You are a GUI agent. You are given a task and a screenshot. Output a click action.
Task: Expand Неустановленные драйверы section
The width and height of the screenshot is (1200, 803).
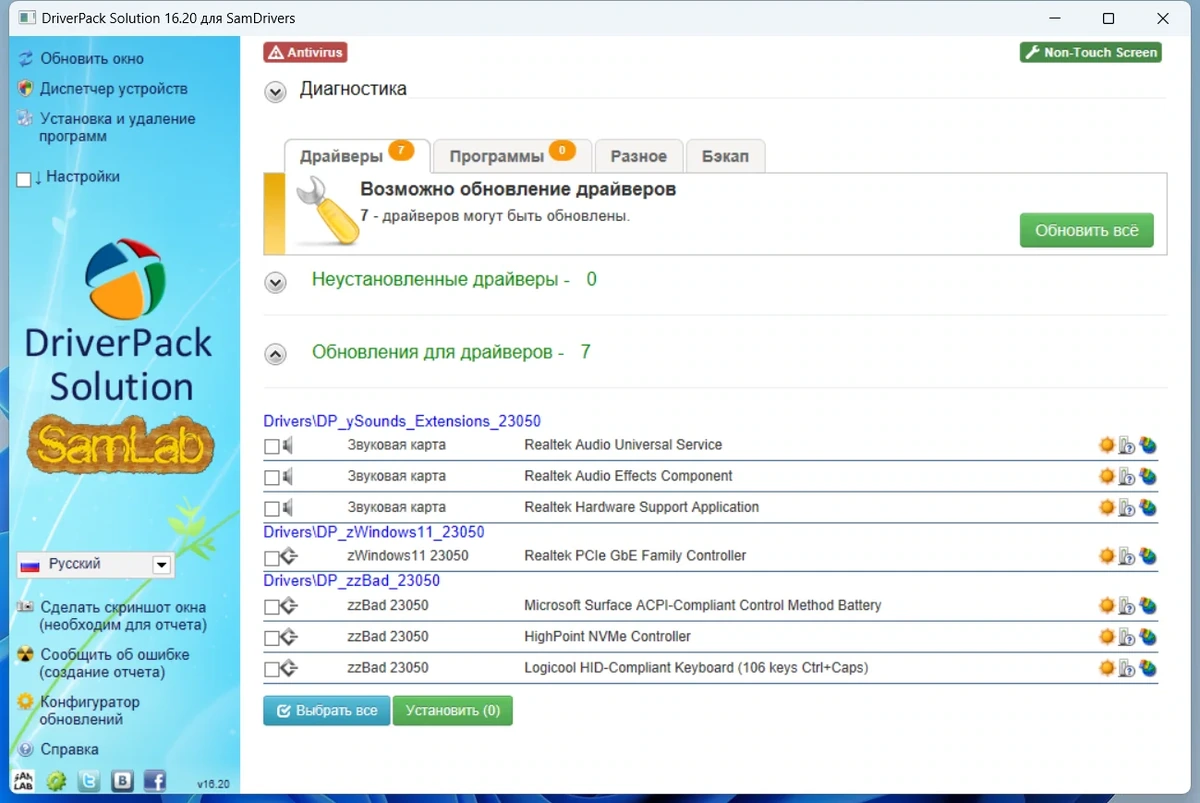275,283
